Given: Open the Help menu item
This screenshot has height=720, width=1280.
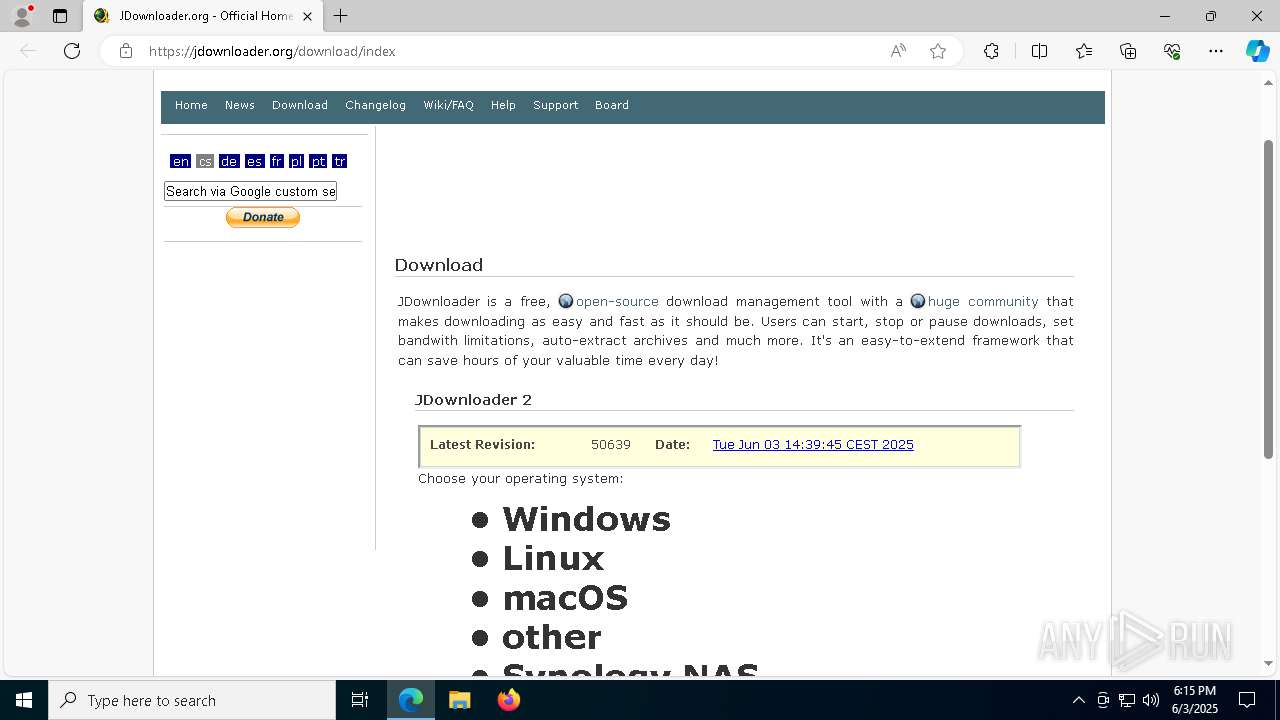Looking at the screenshot, I should click(503, 105).
